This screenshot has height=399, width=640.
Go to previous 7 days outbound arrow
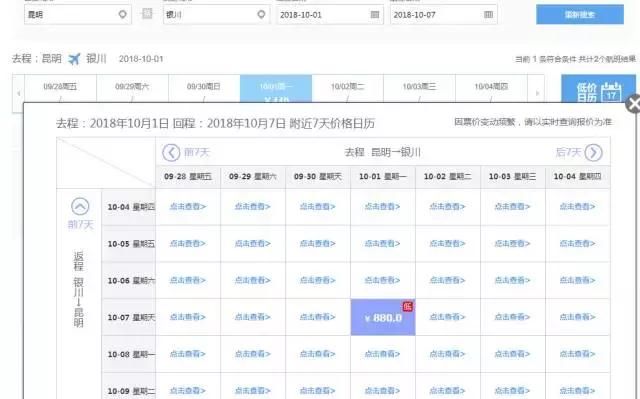coord(171,153)
